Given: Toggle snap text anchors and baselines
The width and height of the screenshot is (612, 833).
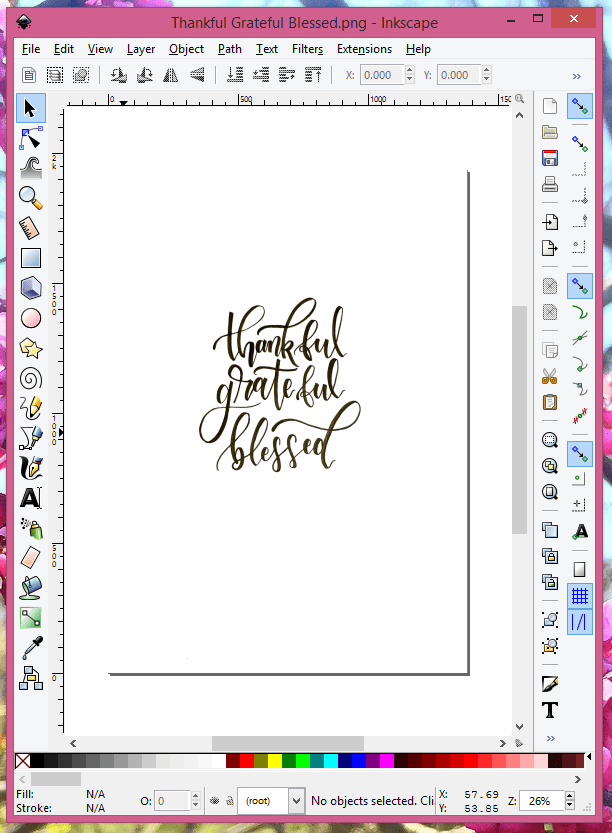Looking at the screenshot, I should (580, 531).
